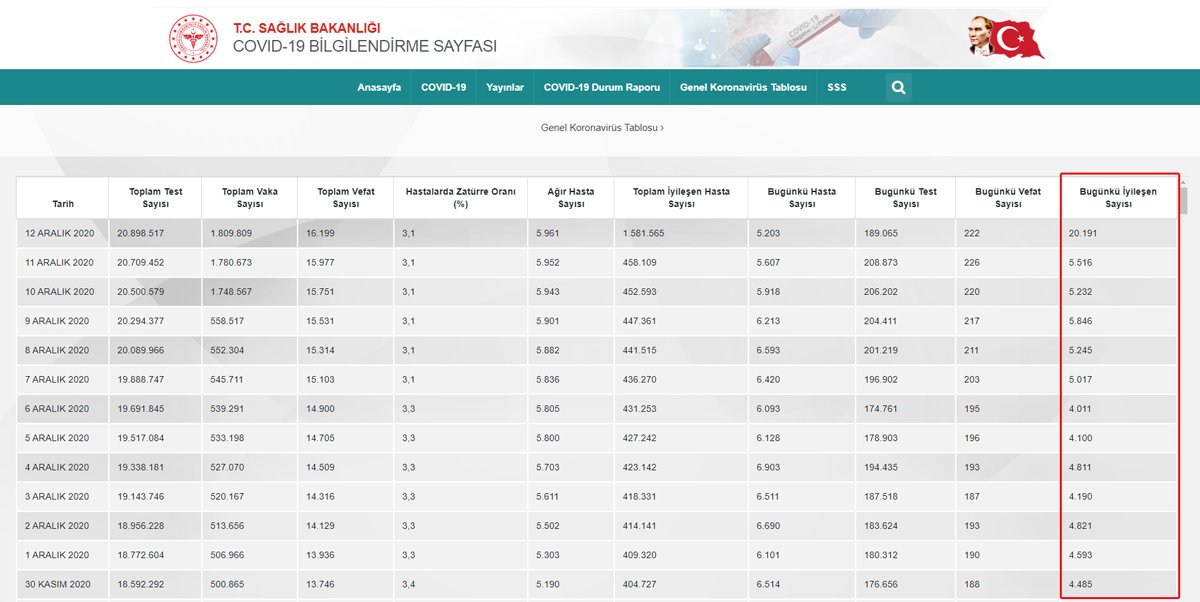Click daily deaths value 222
1200x602 pixels.
(971, 233)
